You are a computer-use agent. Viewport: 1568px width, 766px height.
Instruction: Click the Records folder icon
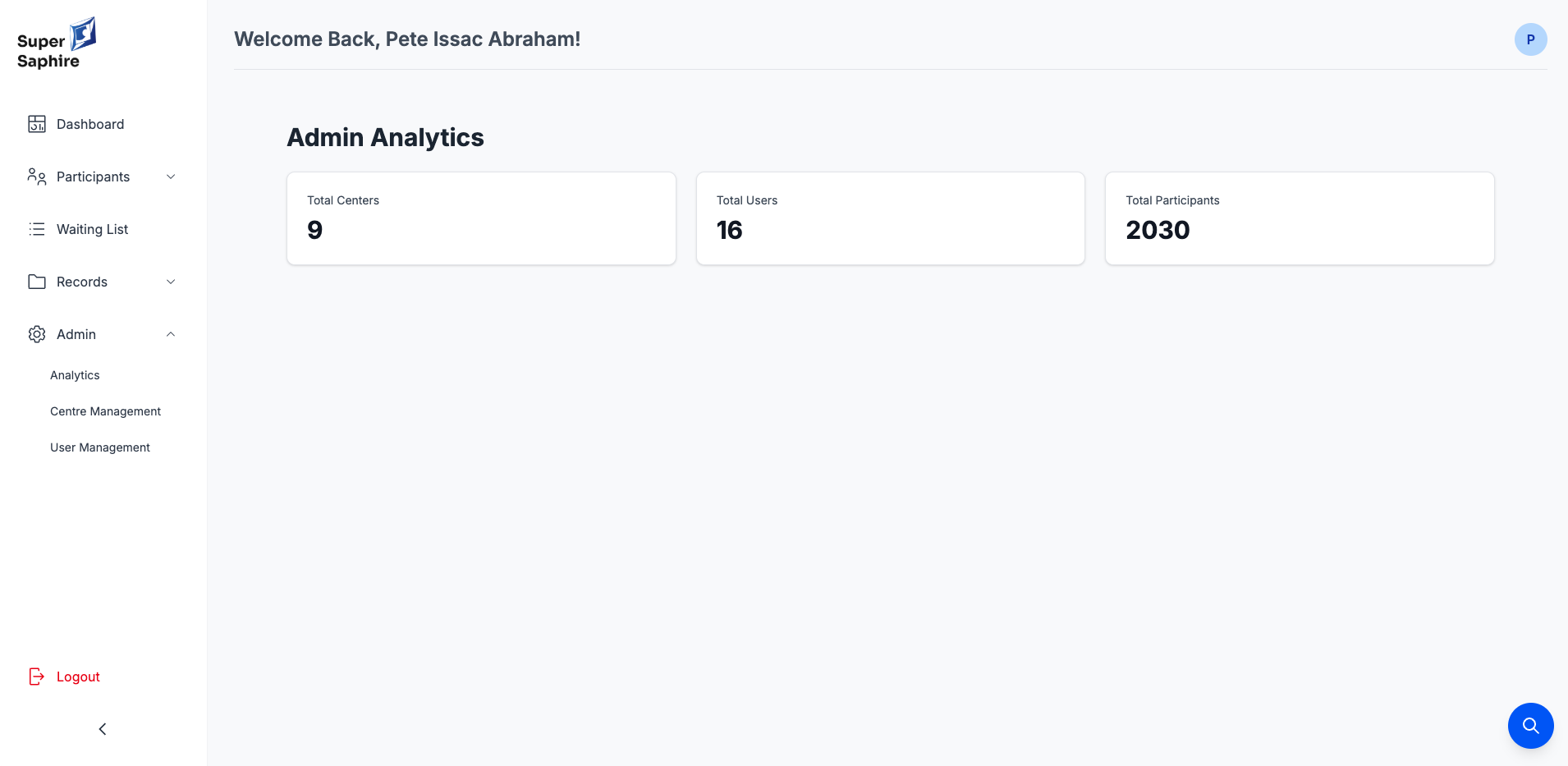pos(37,282)
